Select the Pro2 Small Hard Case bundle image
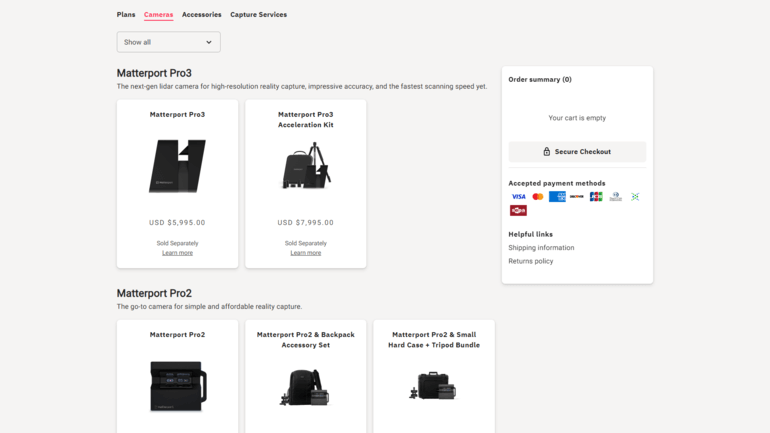Screen dimensions: 770x433 pos(433,385)
